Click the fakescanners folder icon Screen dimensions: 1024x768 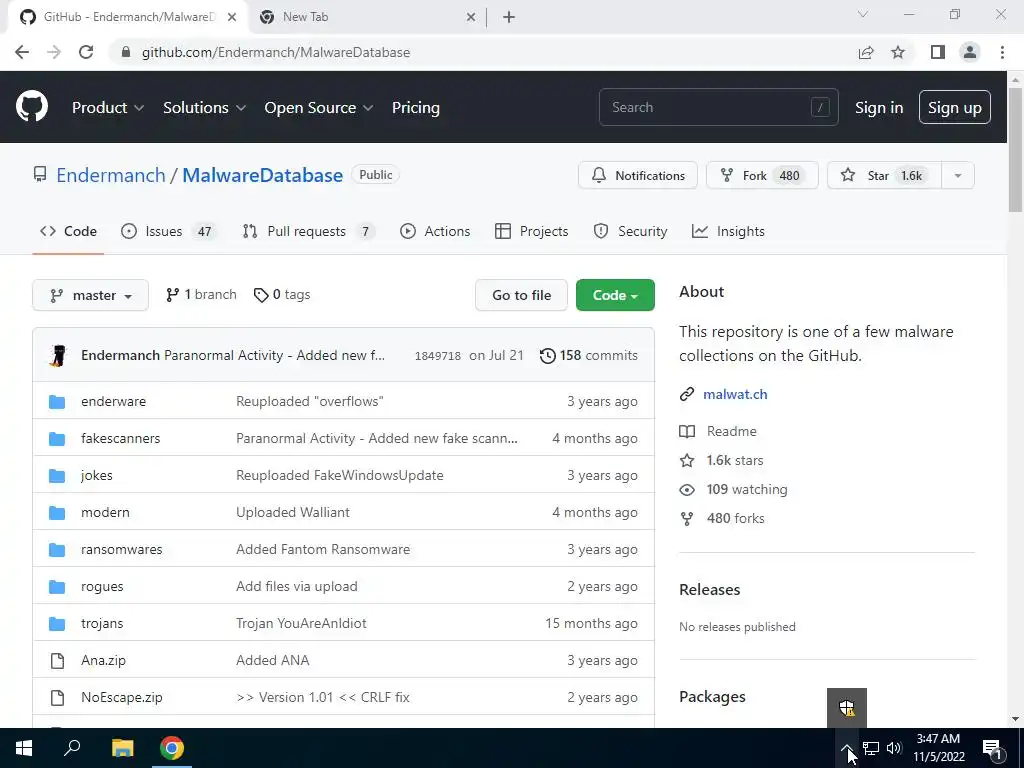coord(57,439)
